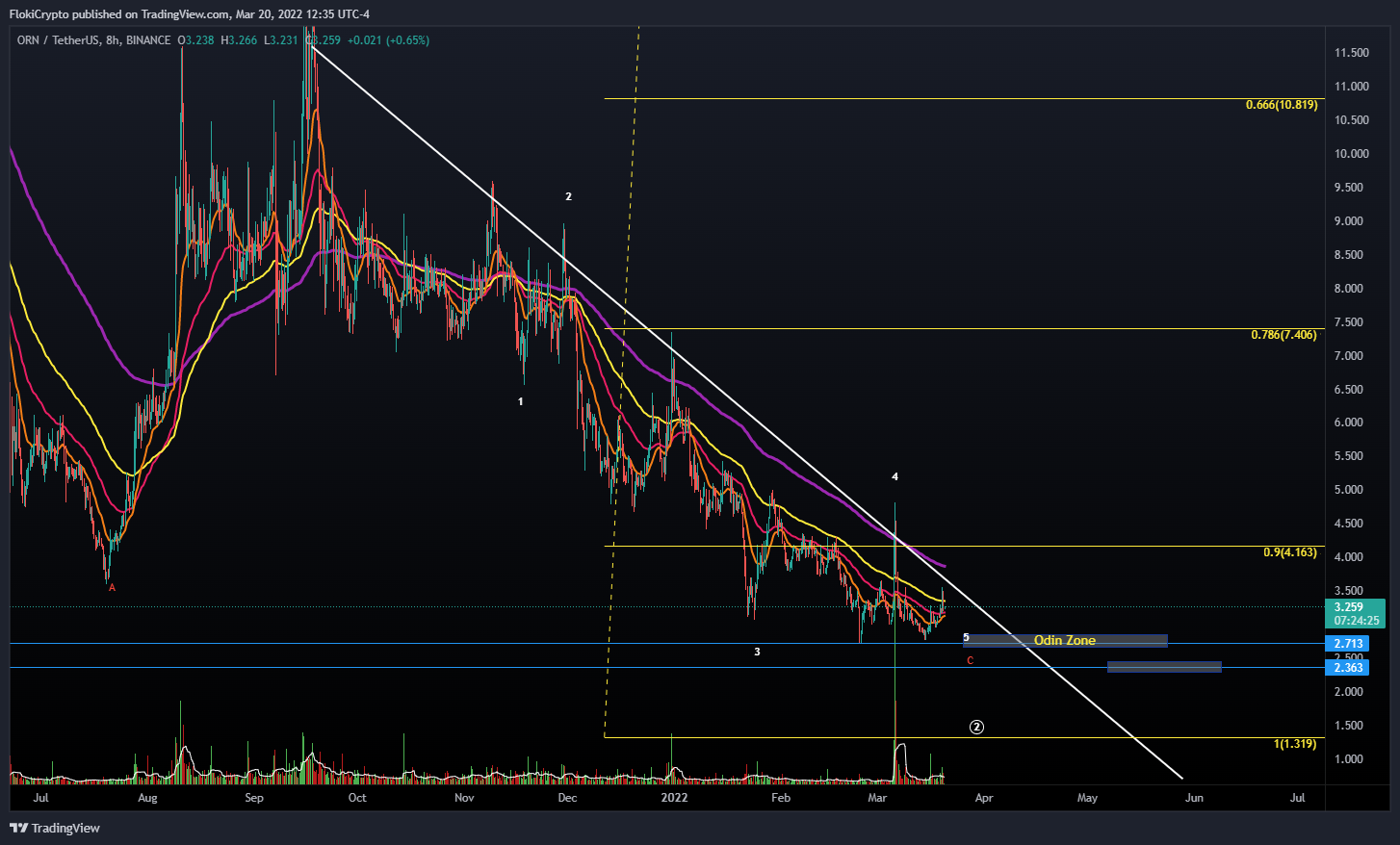Click Oct on the time axis
The width and height of the screenshot is (1400, 845).
pyautogui.click(x=357, y=798)
